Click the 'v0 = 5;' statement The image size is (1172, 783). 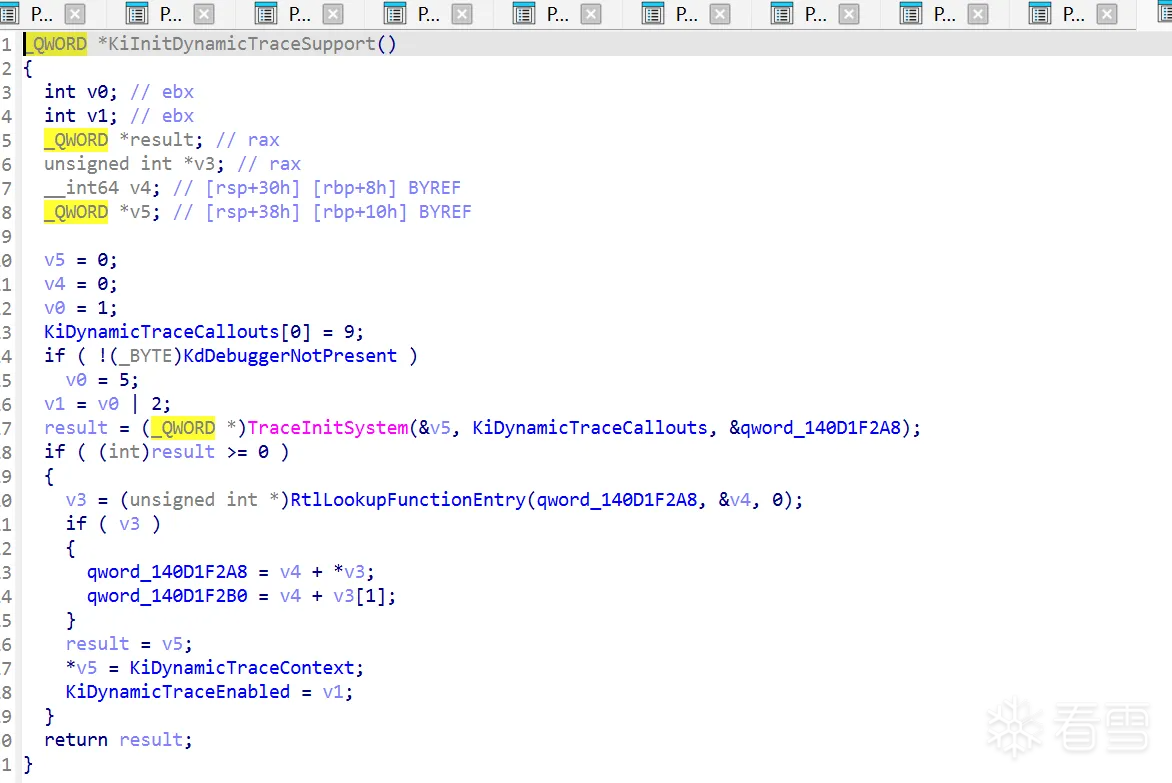(102, 380)
